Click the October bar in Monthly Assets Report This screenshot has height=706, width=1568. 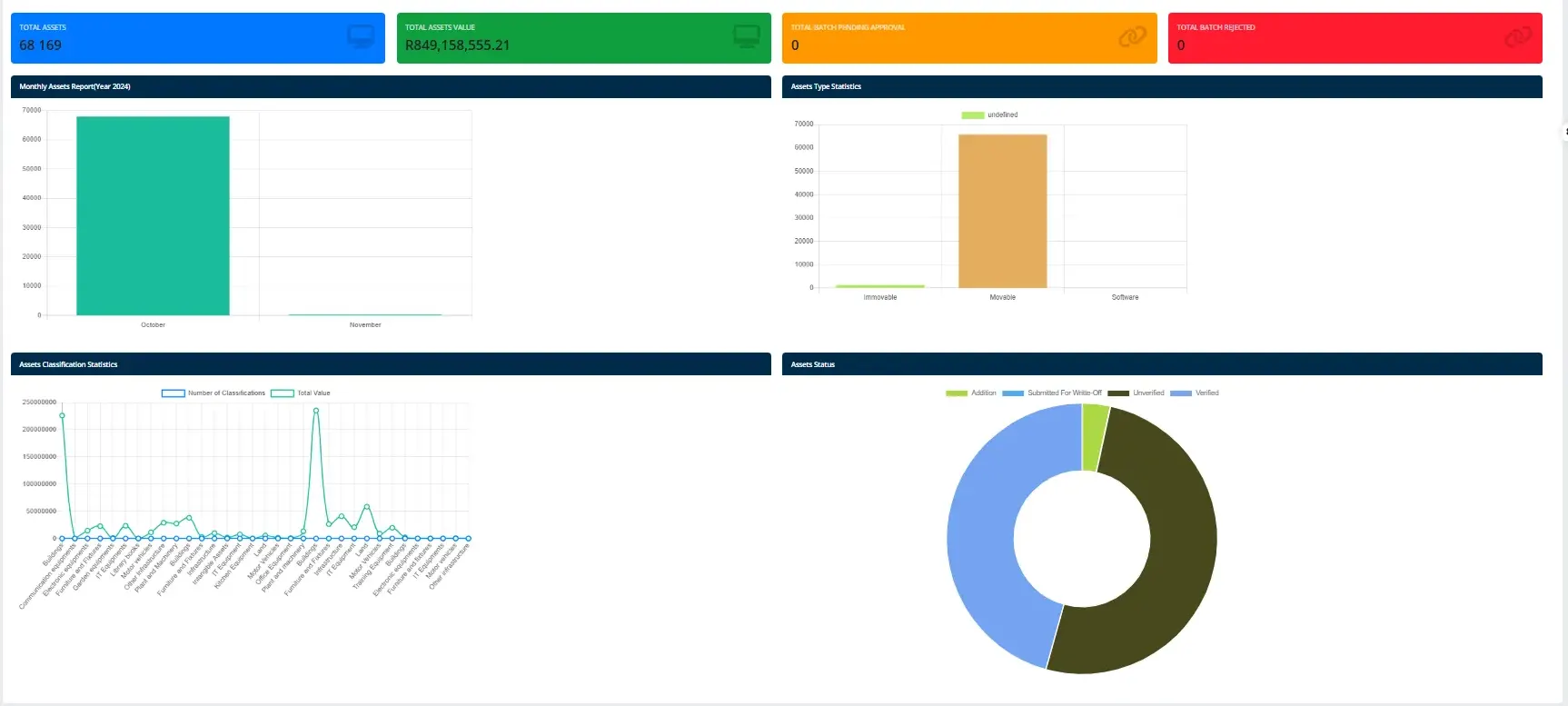tap(153, 216)
